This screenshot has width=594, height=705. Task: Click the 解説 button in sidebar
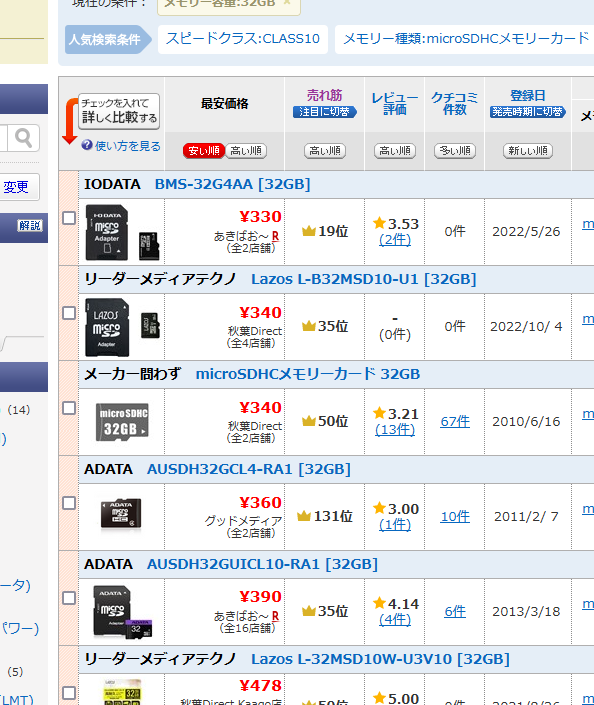point(30,225)
